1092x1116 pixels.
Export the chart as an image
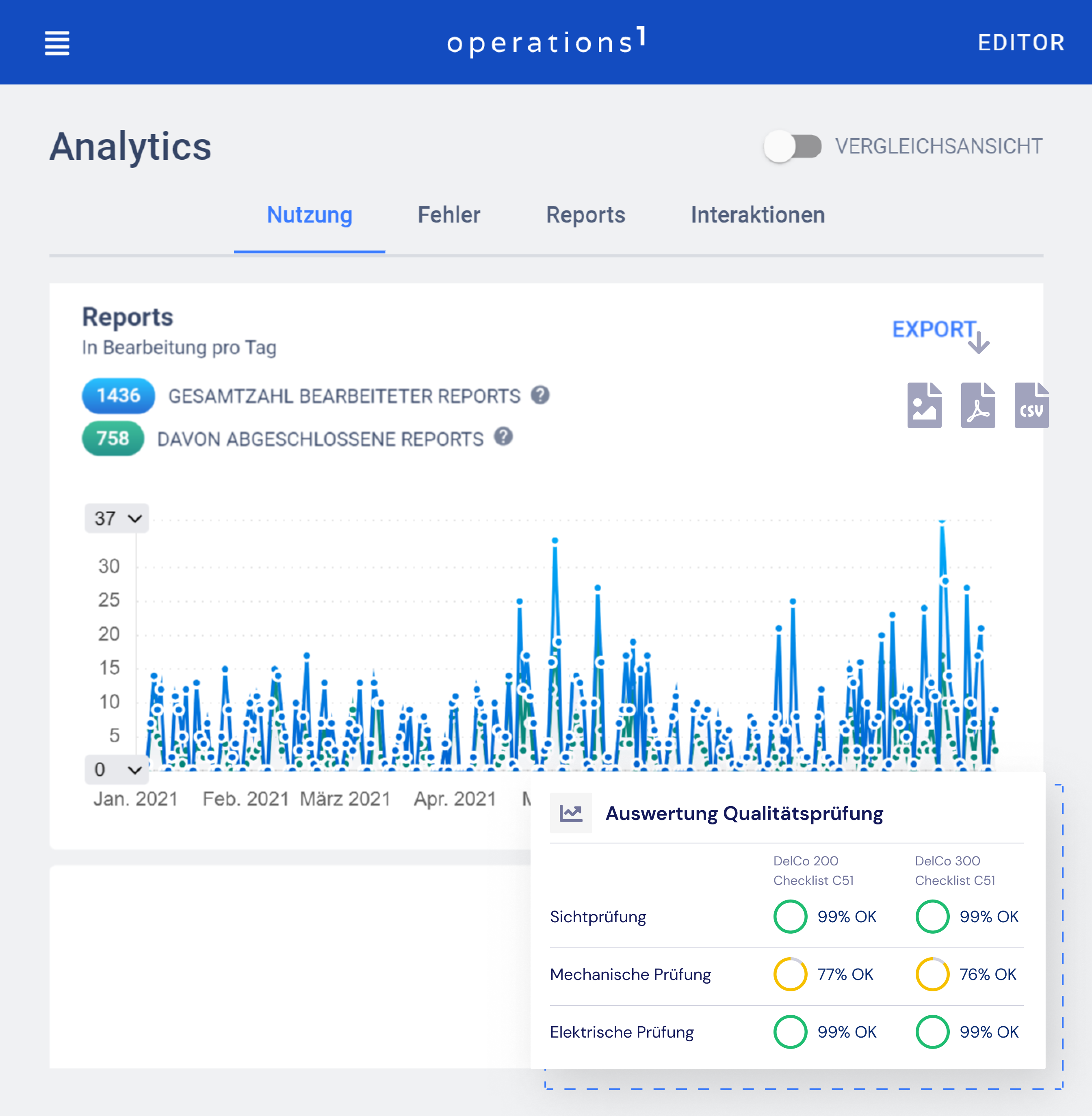(x=924, y=405)
